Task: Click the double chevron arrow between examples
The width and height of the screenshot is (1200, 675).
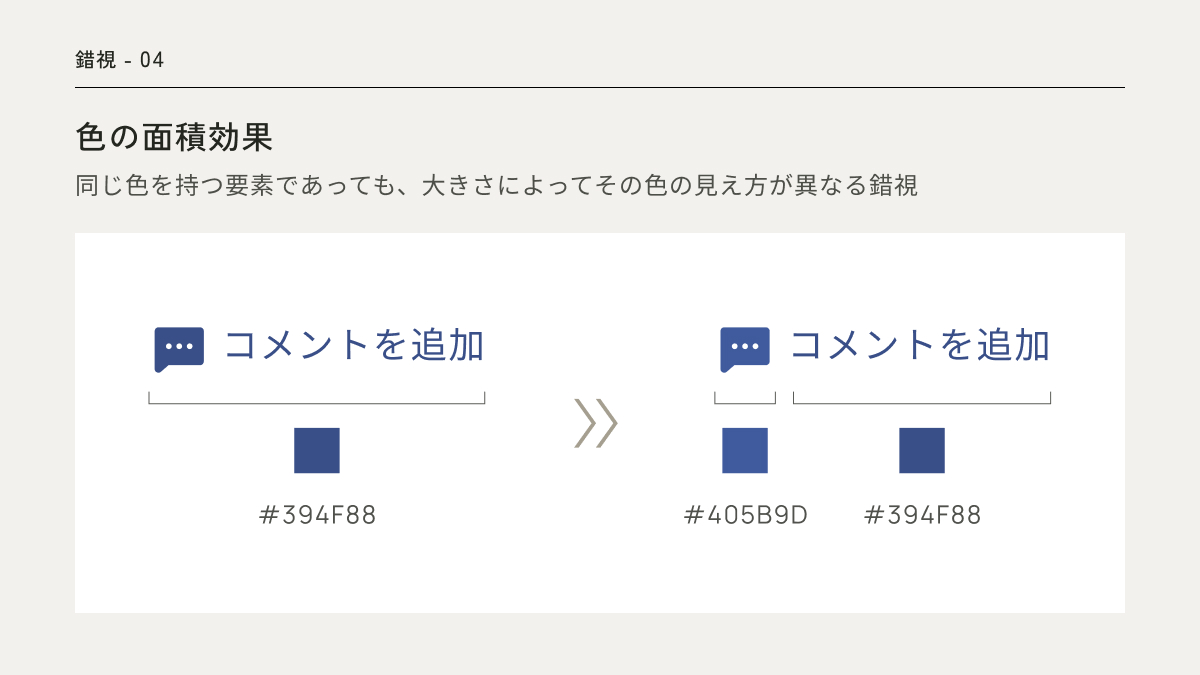Action: tap(596, 423)
